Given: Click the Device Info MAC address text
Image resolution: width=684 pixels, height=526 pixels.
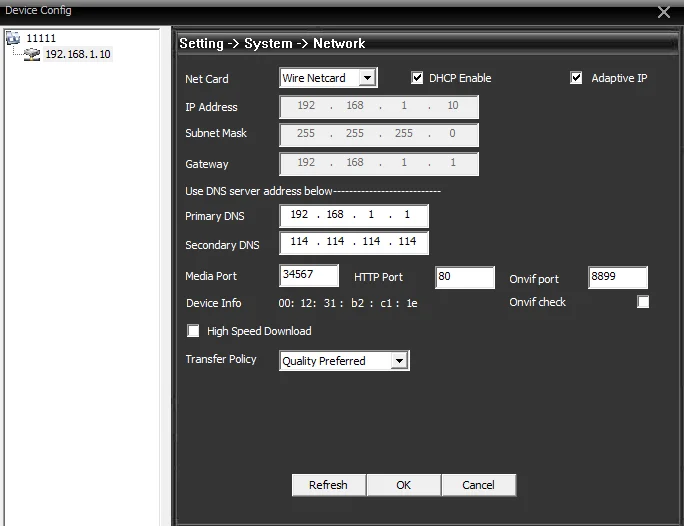Looking at the screenshot, I should (348, 303).
